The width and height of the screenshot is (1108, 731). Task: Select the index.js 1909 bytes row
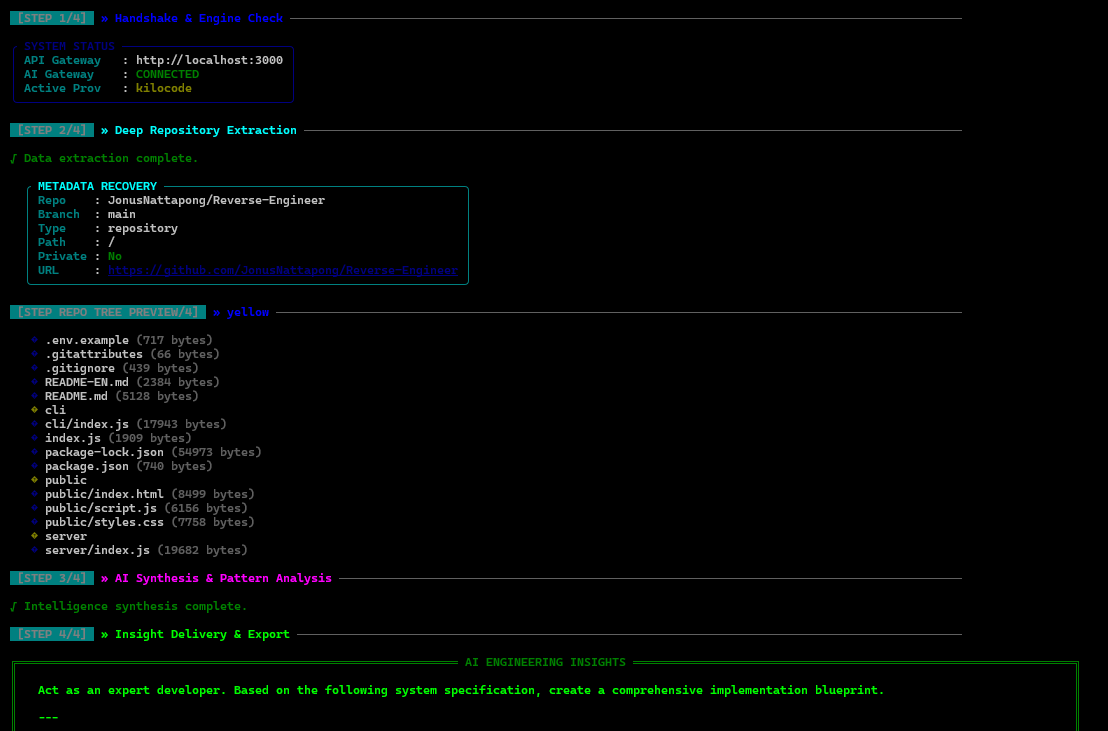(111, 438)
